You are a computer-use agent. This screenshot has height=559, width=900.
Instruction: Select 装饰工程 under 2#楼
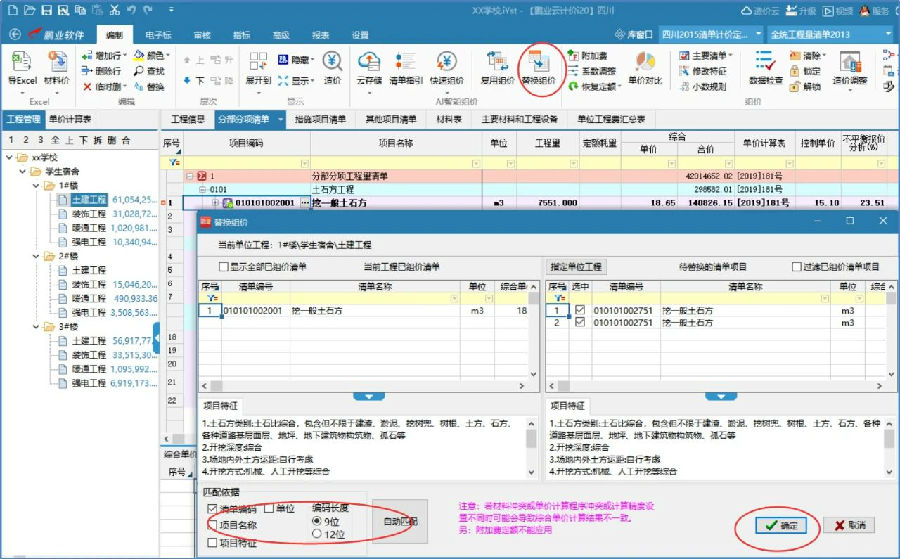[88, 284]
